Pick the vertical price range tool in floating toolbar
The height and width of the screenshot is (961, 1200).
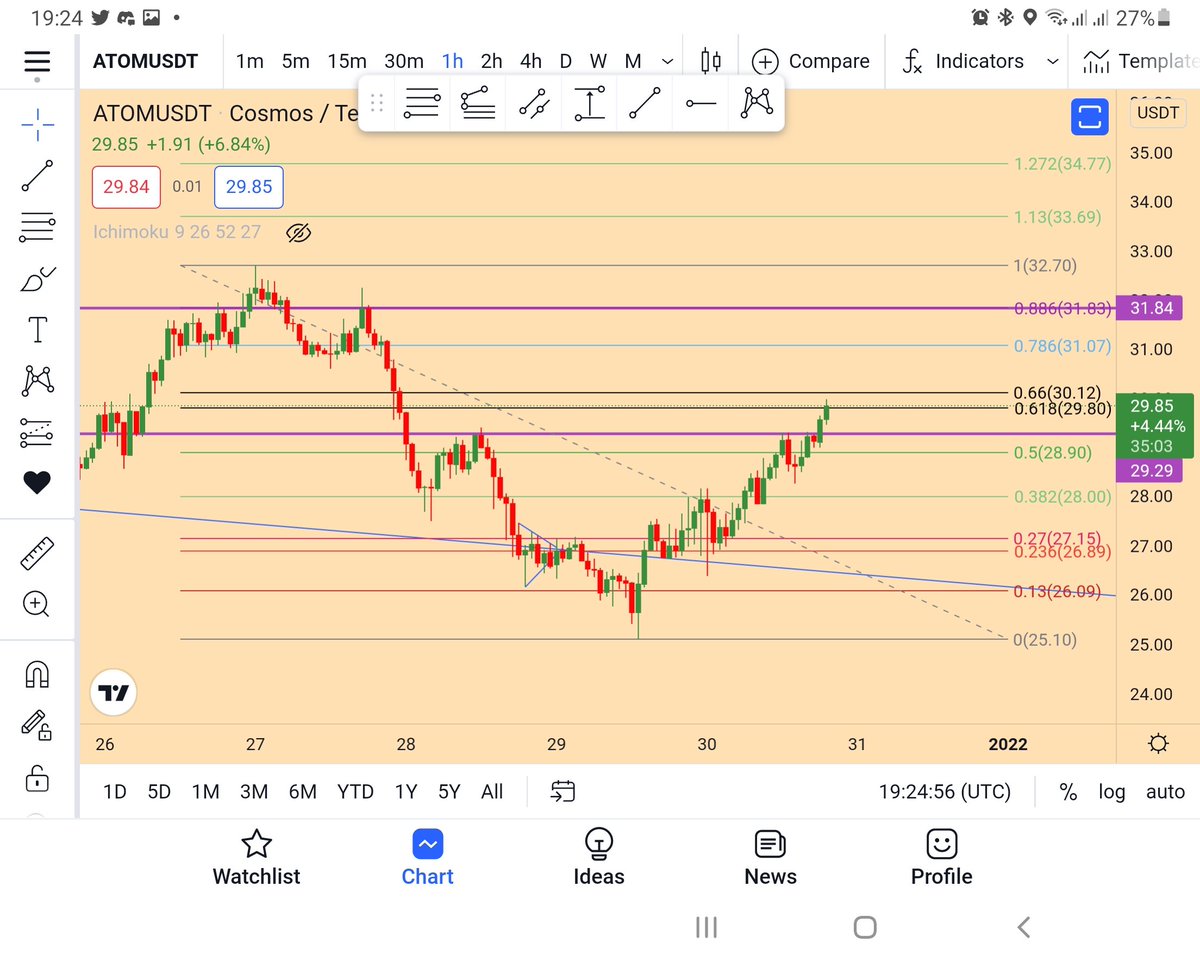(590, 103)
